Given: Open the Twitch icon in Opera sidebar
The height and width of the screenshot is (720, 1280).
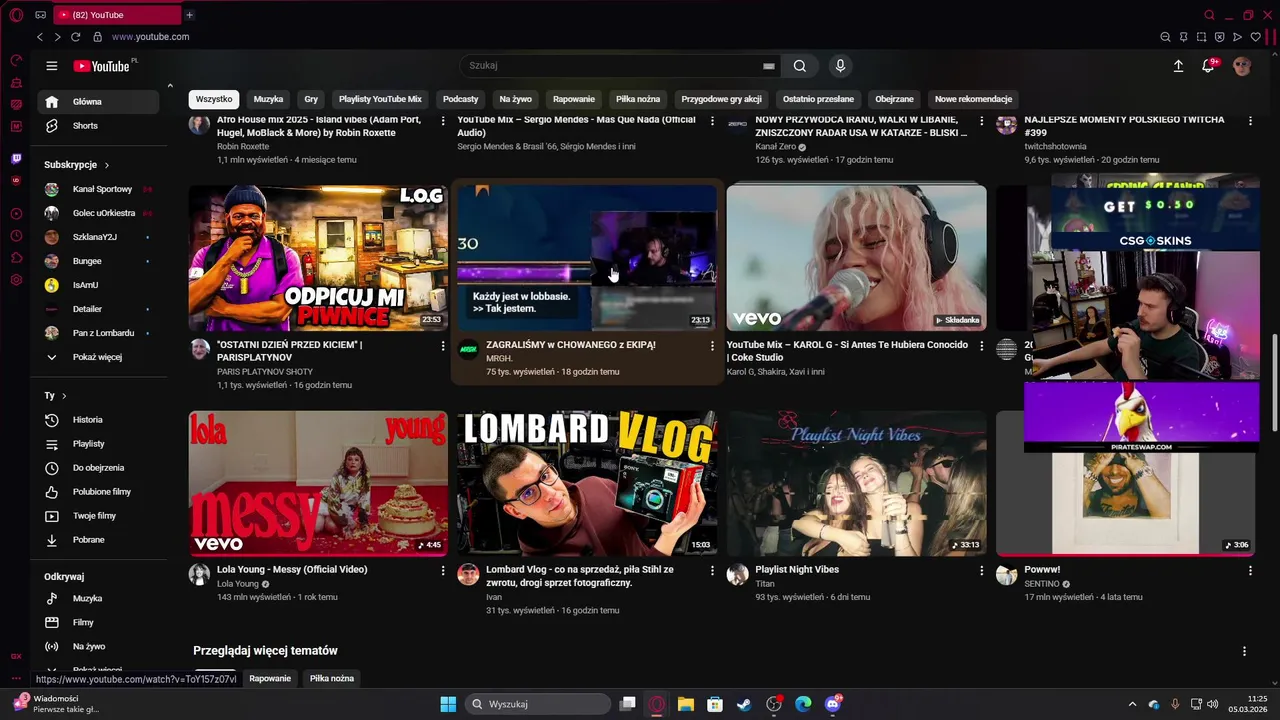Looking at the screenshot, I should coord(16,159).
